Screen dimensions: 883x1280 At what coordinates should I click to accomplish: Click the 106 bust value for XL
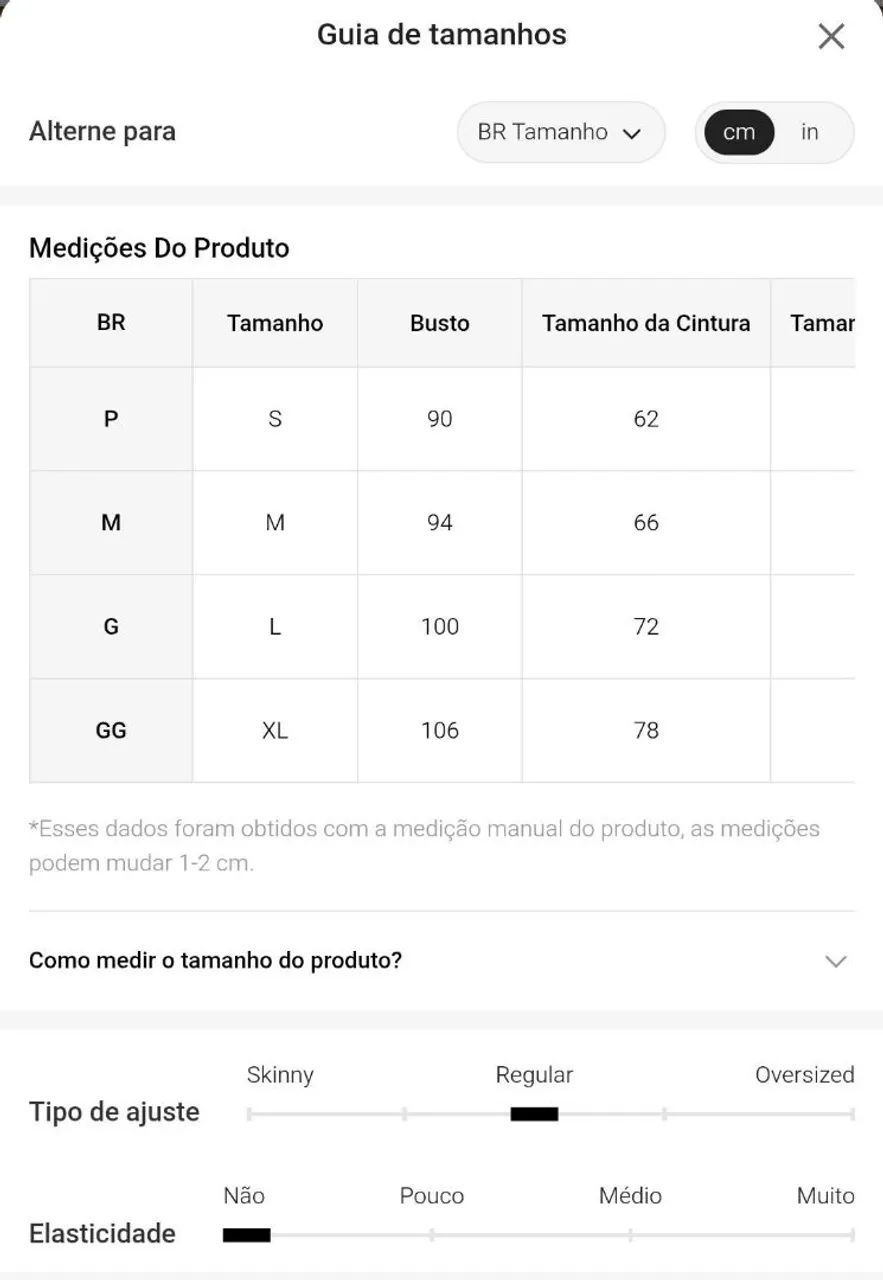[x=440, y=731]
